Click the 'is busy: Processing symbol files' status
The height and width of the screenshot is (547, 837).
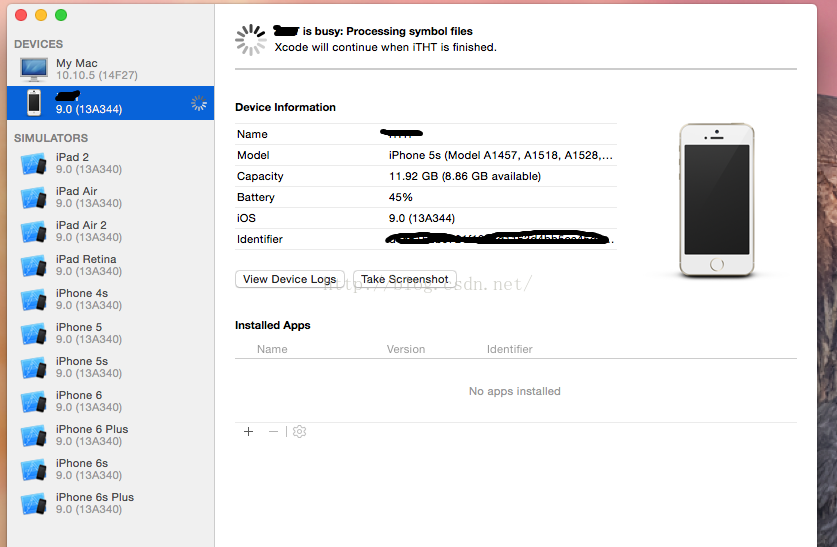point(388,31)
